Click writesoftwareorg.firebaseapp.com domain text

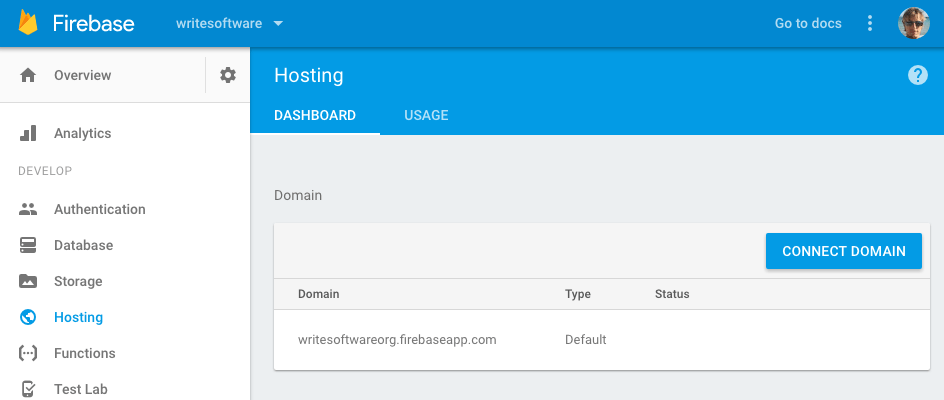point(397,340)
